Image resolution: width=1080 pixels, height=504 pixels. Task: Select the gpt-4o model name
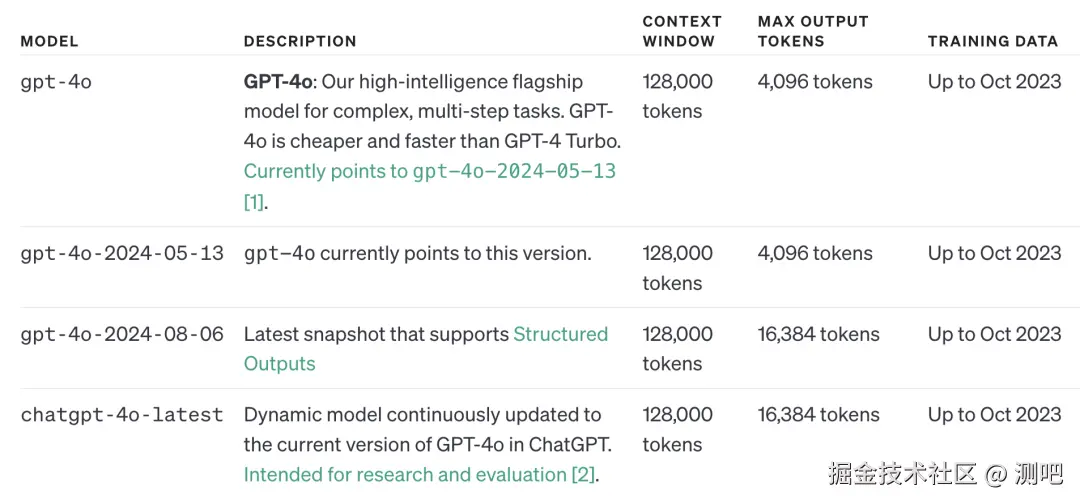click(56, 82)
